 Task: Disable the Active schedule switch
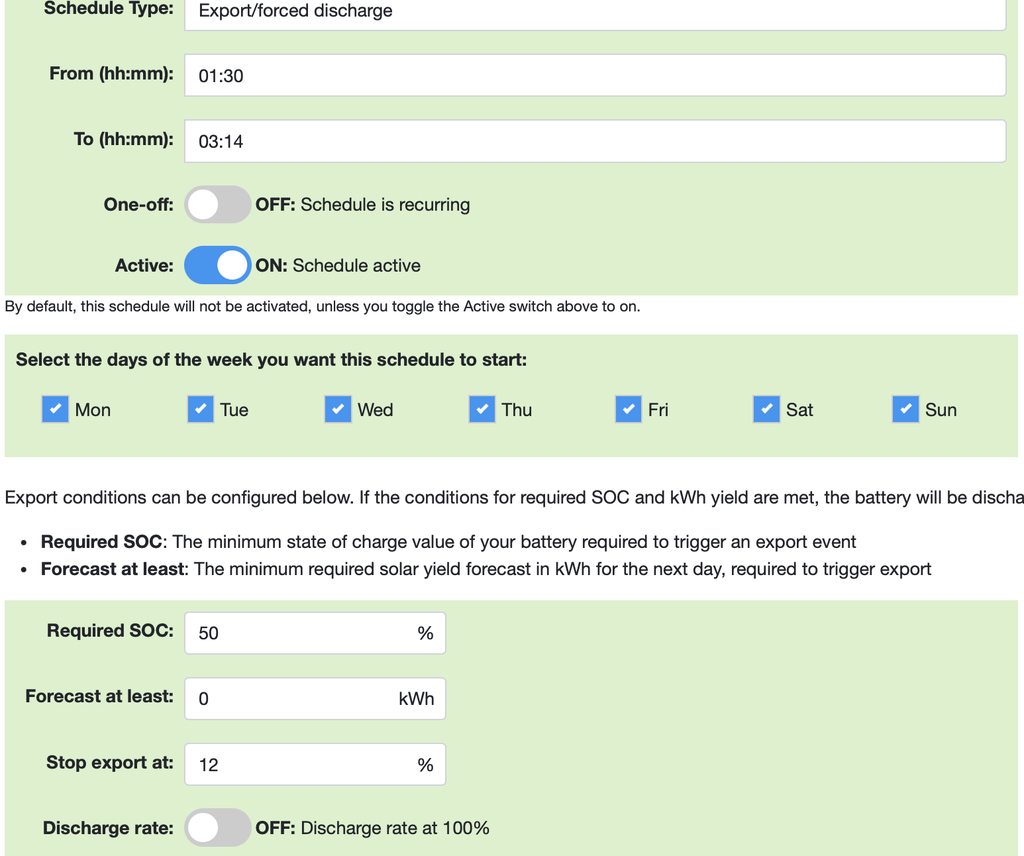click(x=217, y=265)
